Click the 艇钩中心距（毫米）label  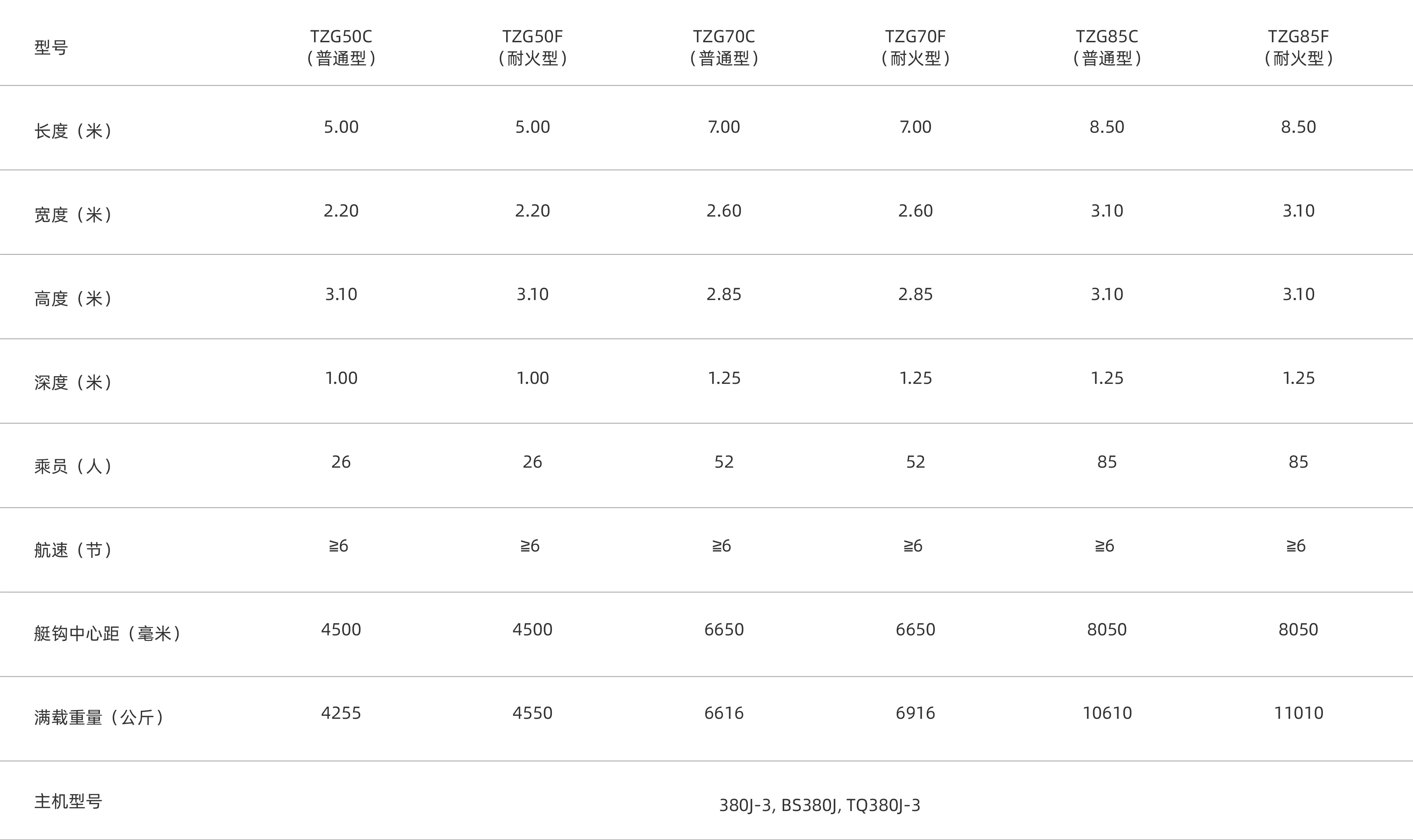[x=107, y=633]
